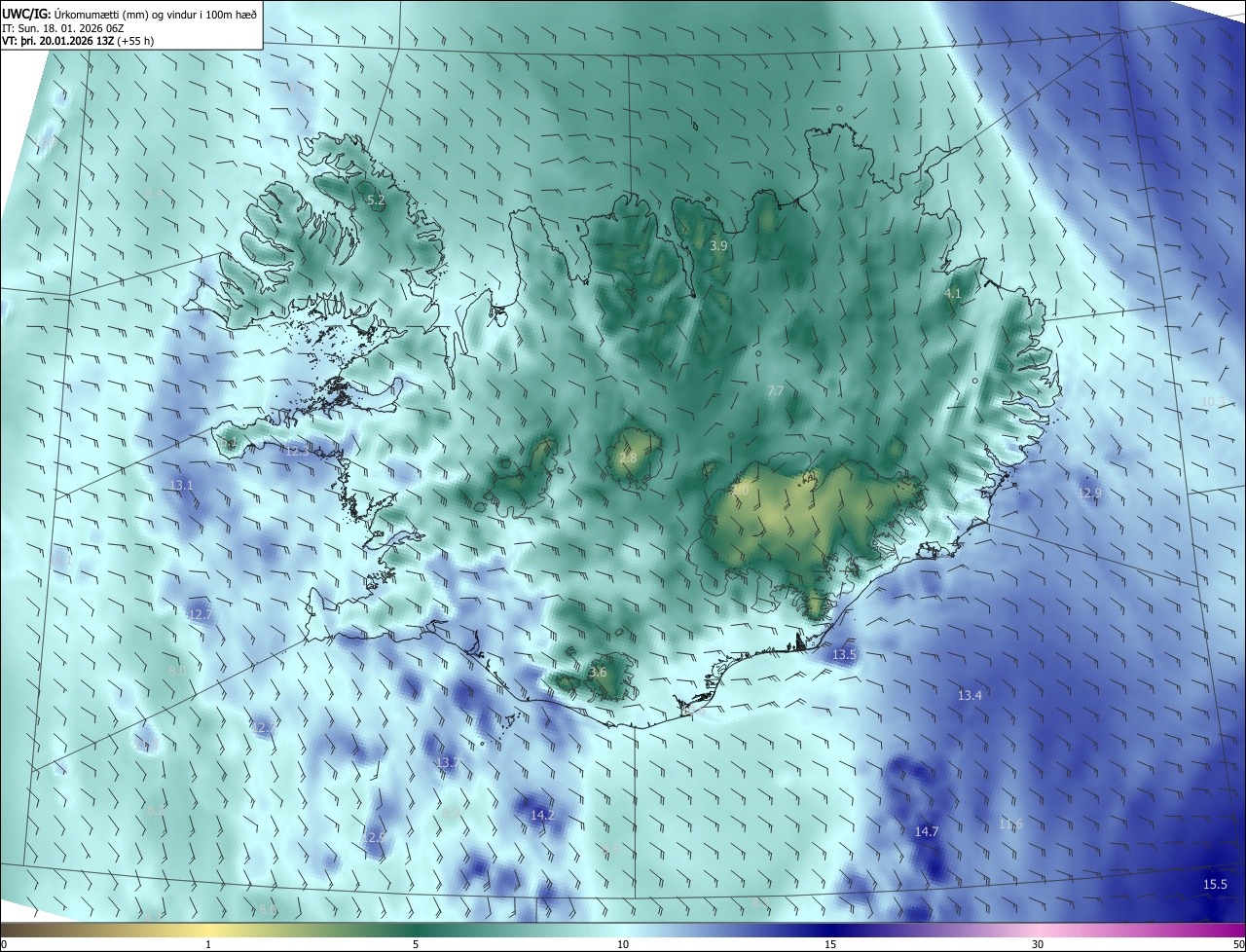Click the 10.3 value at the eastern map edge
The width and height of the screenshot is (1246, 952).
point(1213,401)
